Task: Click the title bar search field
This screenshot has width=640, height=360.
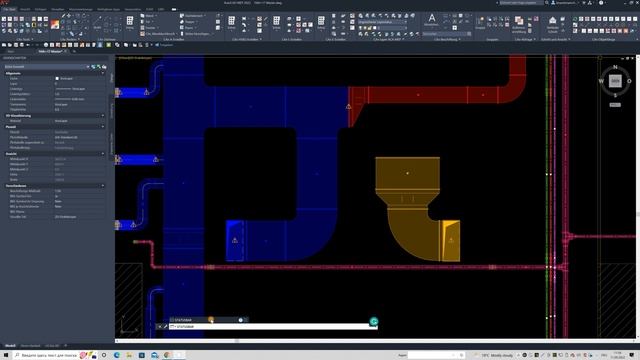Action: point(522,2)
